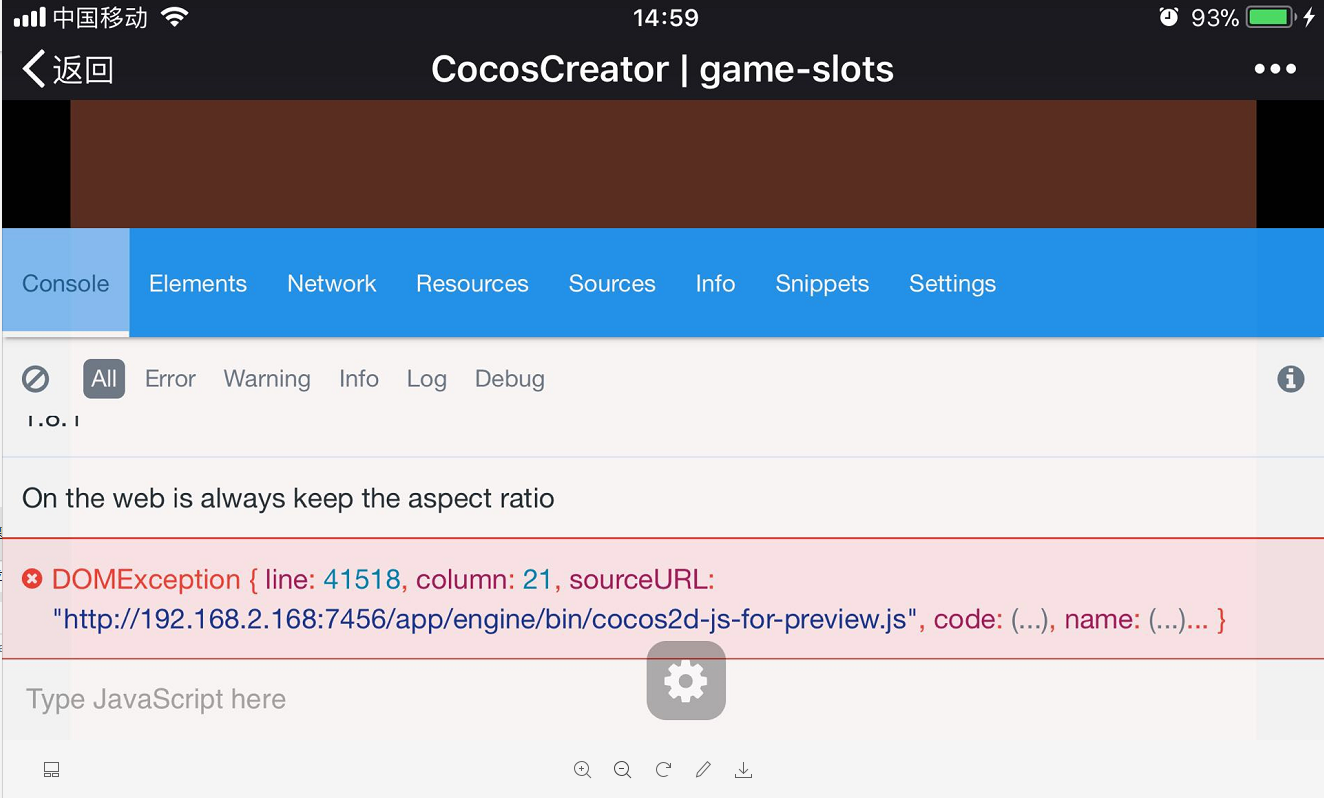The height and width of the screenshot is (798, 1324).
Task: Zoom out on the image viewer
Action: tap(623, 769)
